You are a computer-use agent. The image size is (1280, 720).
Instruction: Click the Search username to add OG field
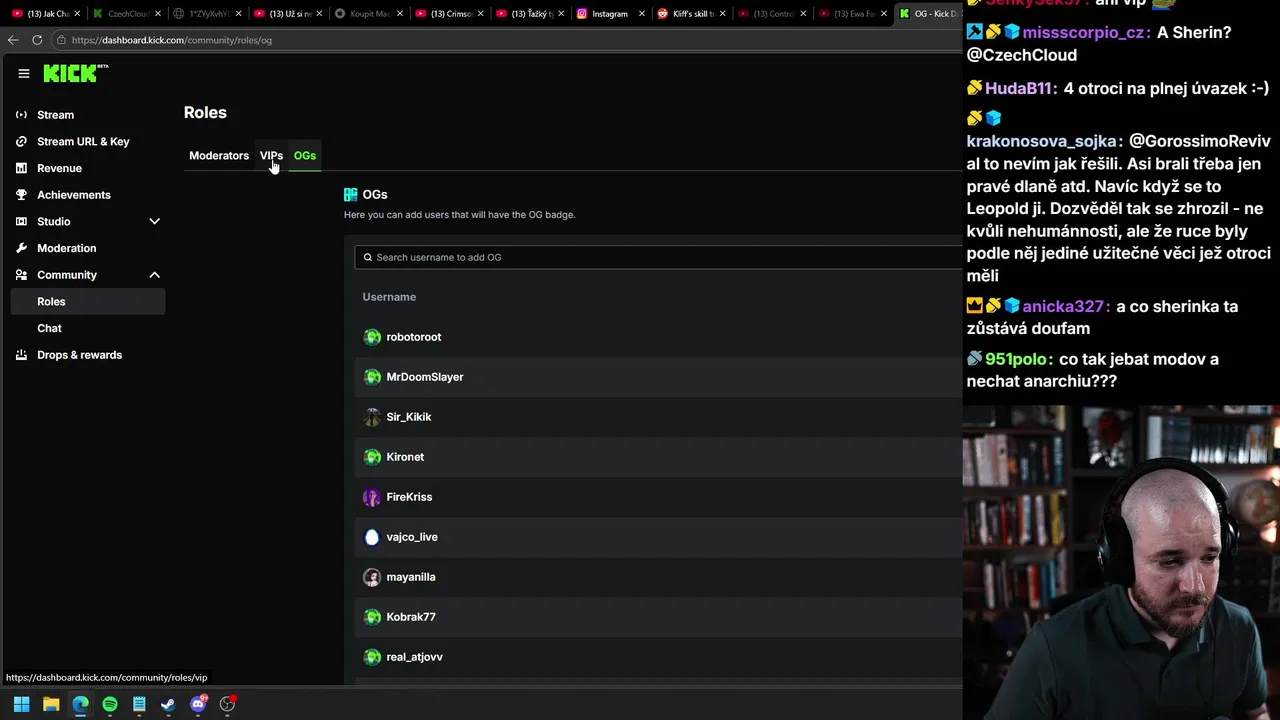coord(658,257)
